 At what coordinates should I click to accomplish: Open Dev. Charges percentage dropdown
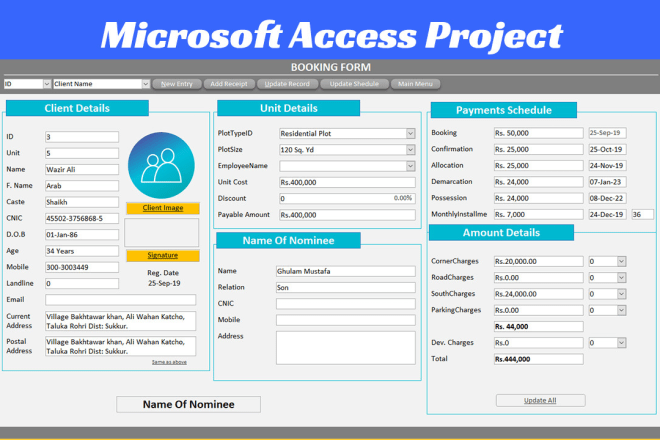621,343
